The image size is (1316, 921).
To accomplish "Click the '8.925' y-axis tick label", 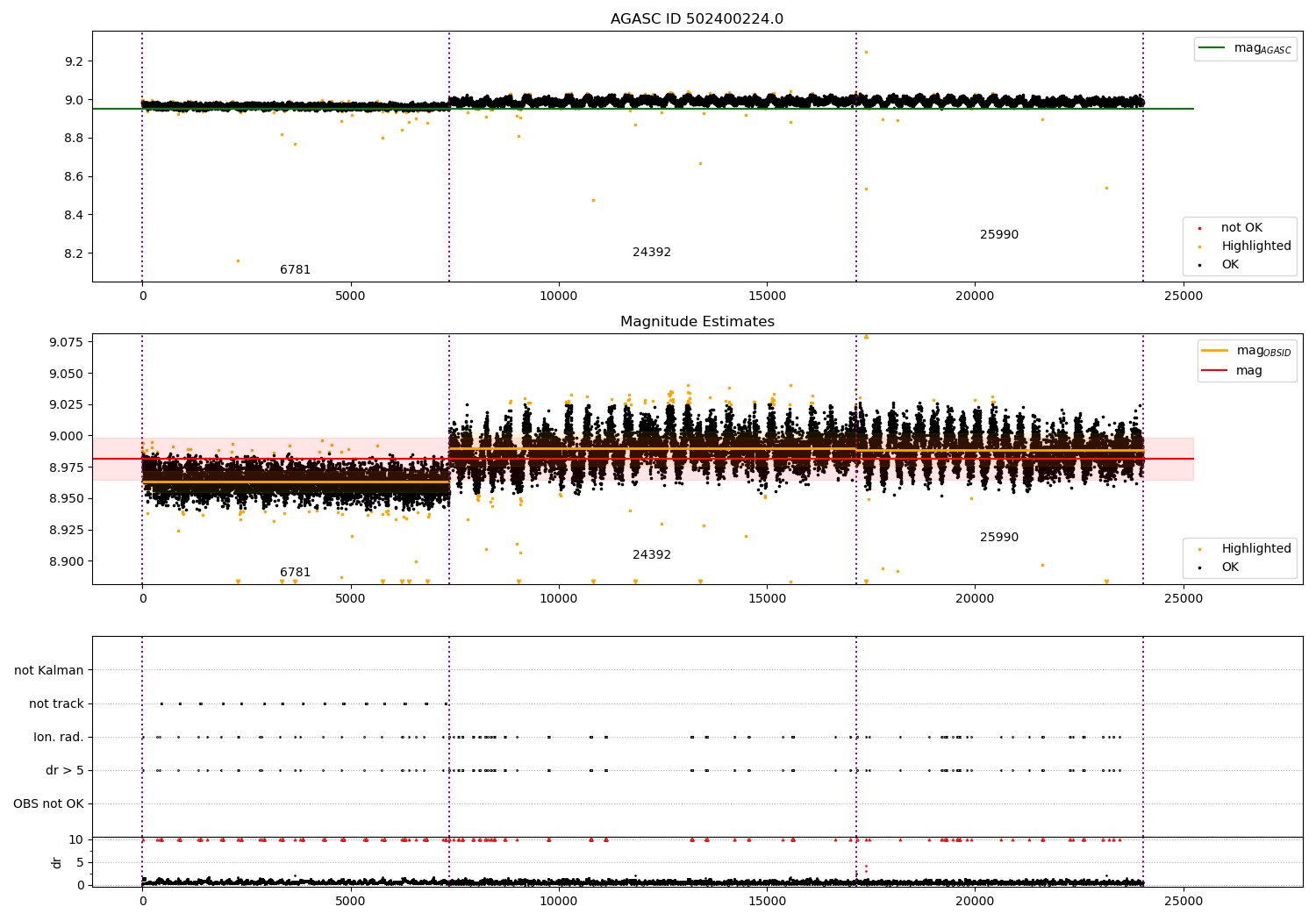I will coord(67,531).
